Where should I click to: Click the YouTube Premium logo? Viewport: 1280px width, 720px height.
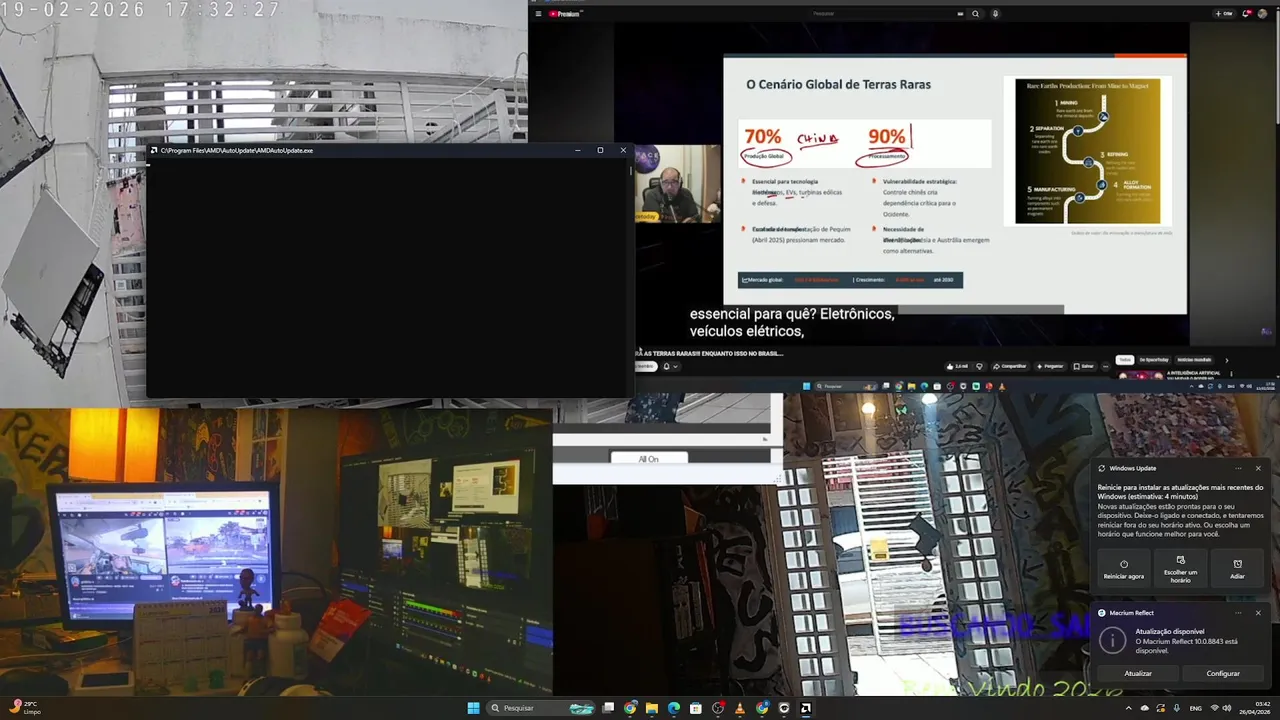[x=565, y=13]
